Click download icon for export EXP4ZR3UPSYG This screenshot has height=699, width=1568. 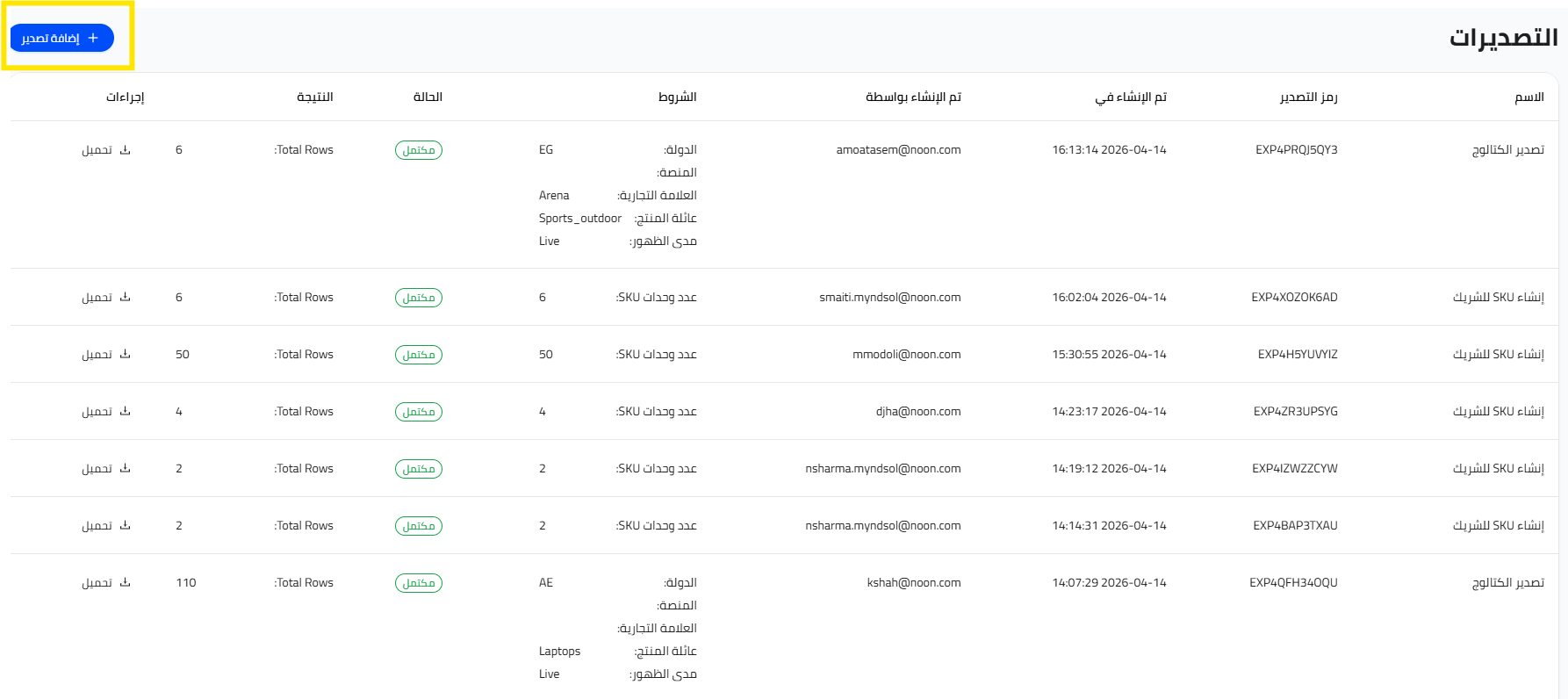tap(125, 412)
